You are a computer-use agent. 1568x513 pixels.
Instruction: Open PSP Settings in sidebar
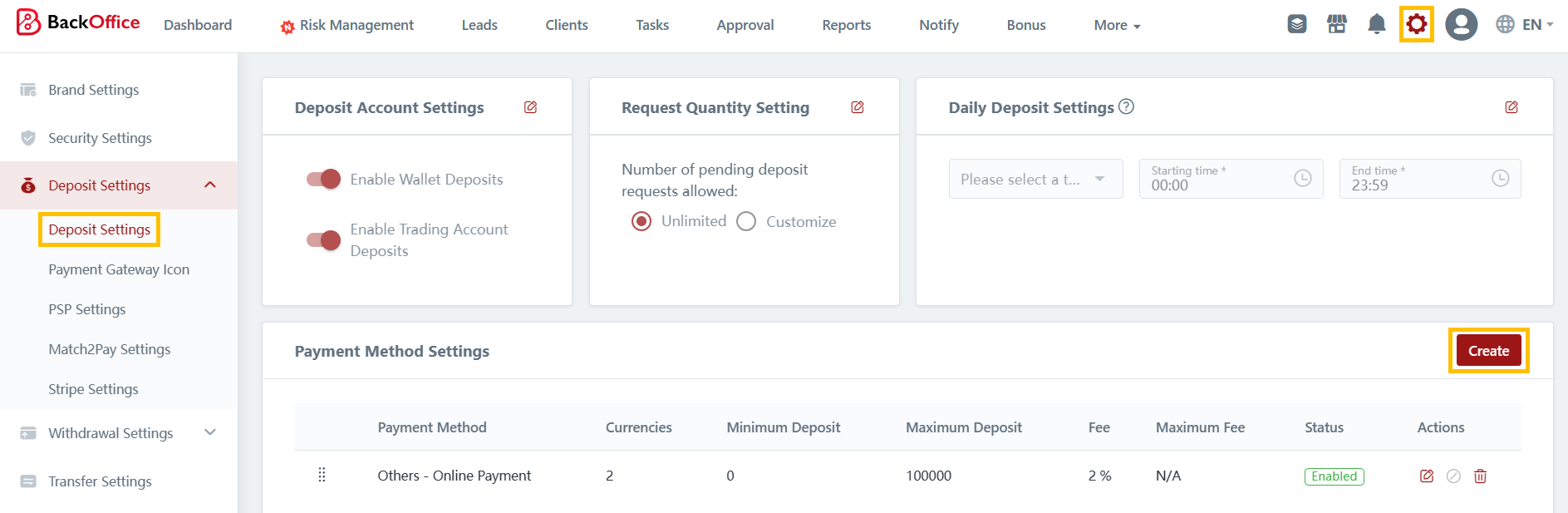click(87, 309)
